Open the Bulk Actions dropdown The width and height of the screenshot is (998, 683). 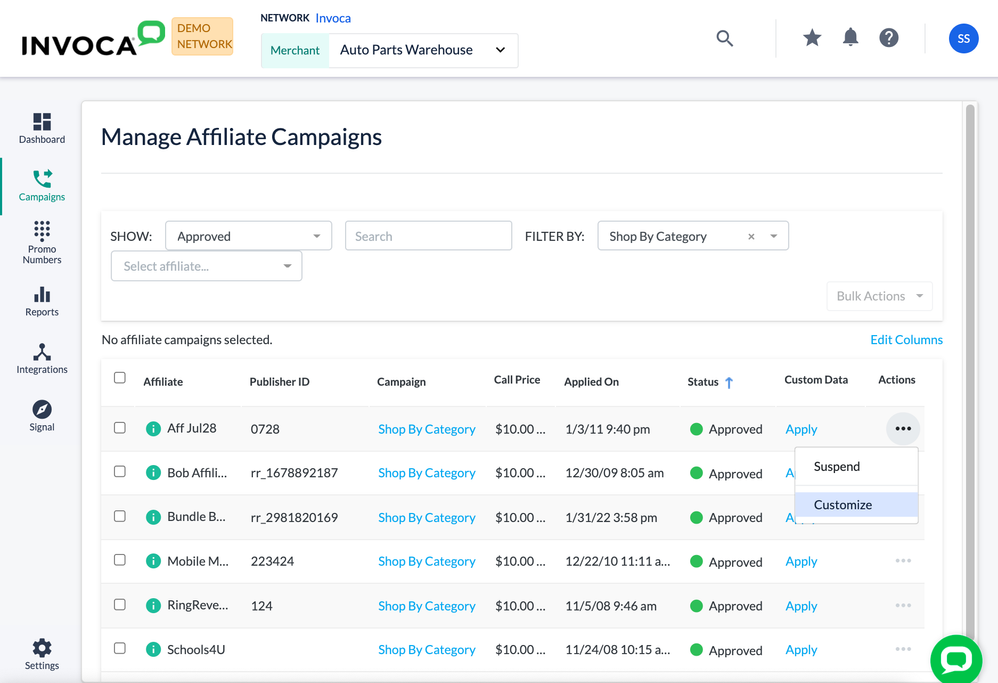[x=879, y=296]
